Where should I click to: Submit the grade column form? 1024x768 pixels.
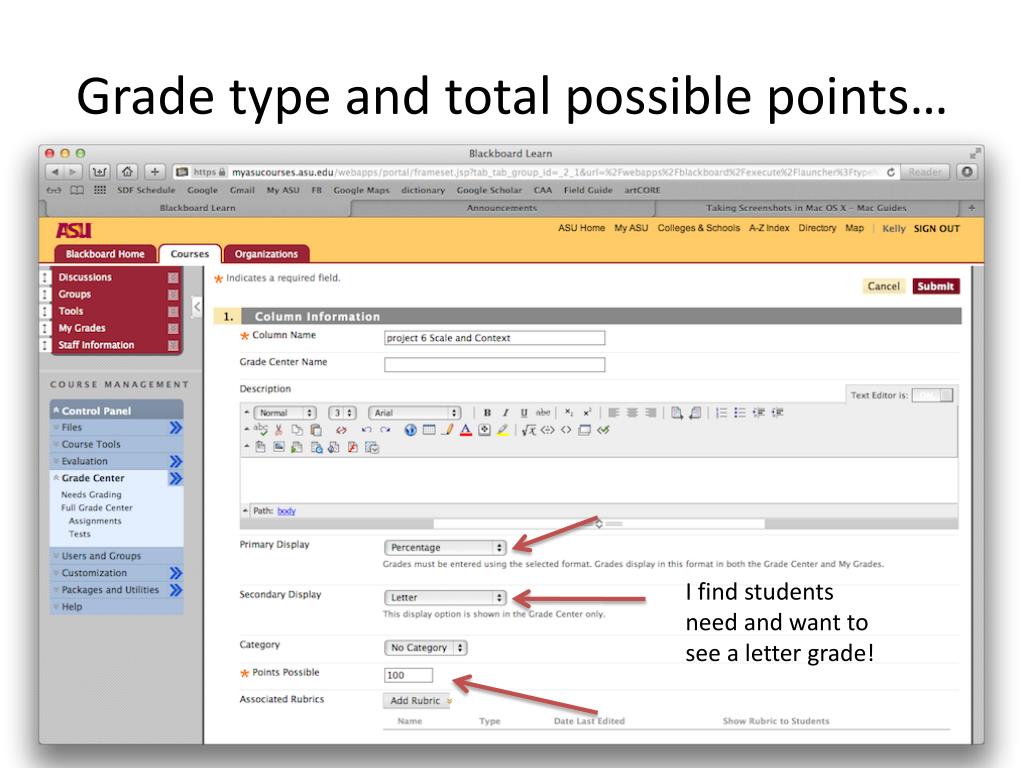tap(936, 286)
